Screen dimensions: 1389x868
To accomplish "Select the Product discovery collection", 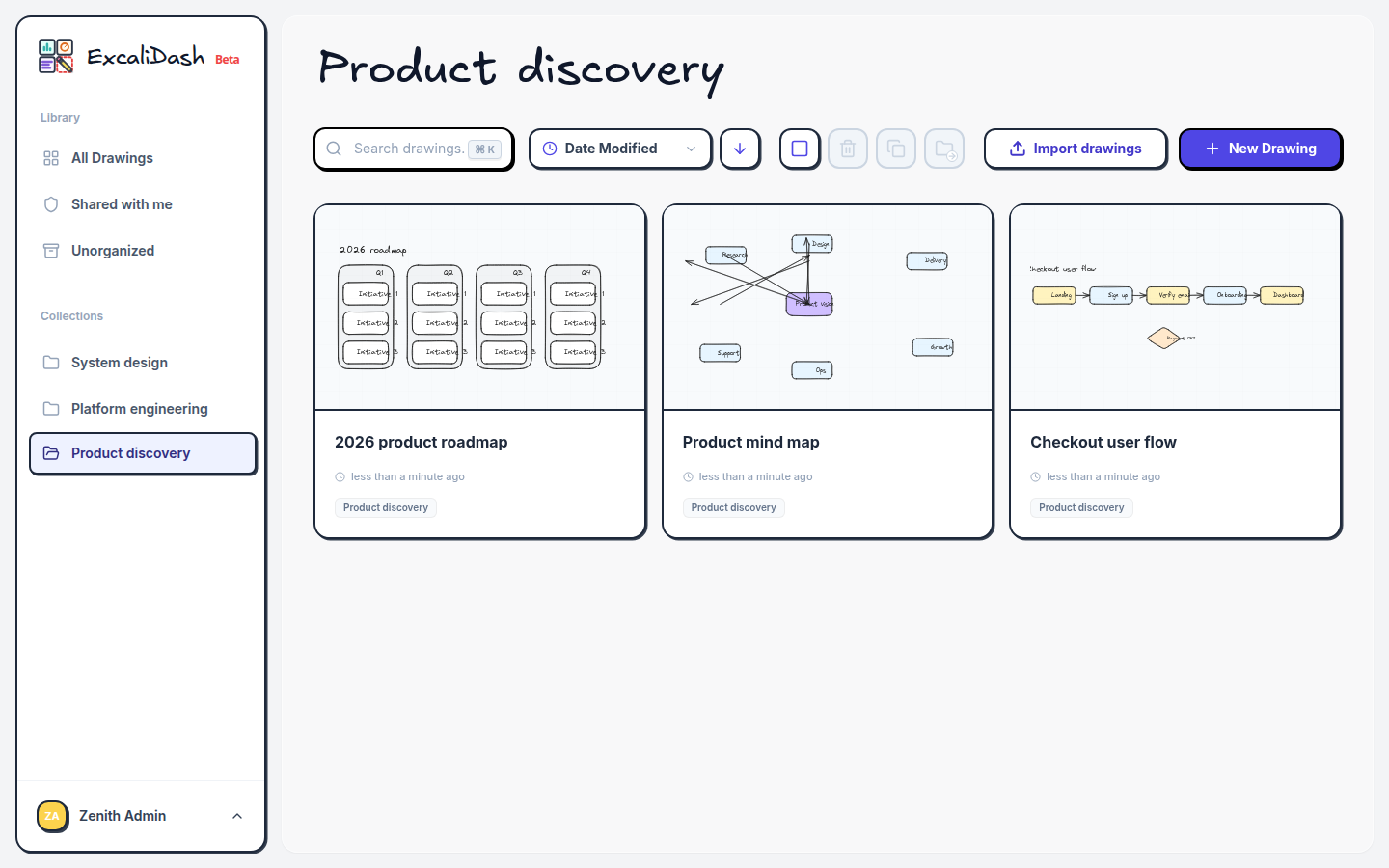I will coord(143,453).
